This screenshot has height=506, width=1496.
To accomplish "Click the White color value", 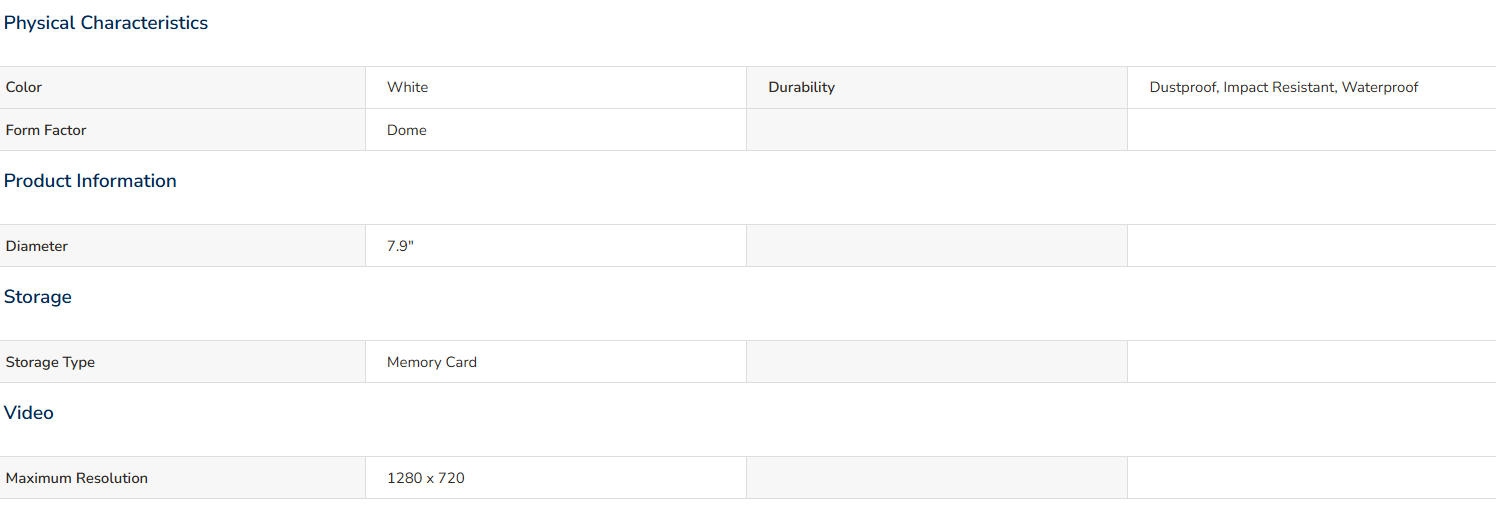I will click(x=408, y=87).
